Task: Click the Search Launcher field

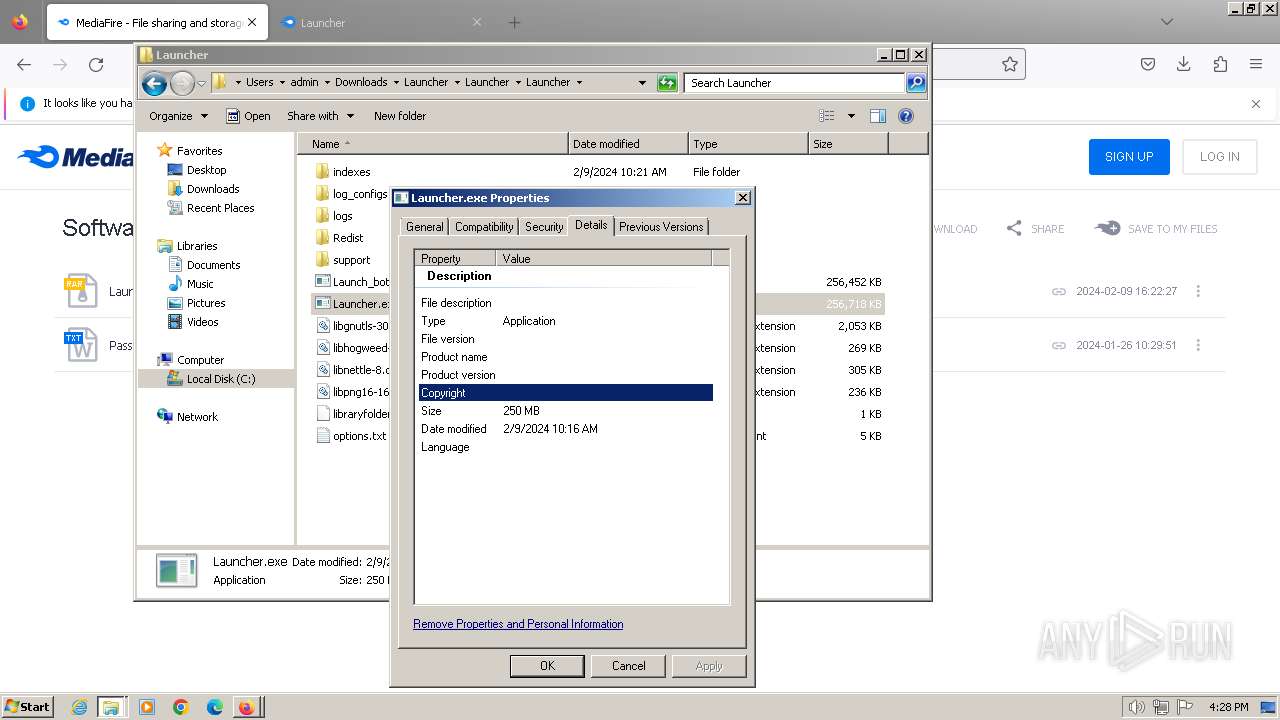Action: click(795, 83)
